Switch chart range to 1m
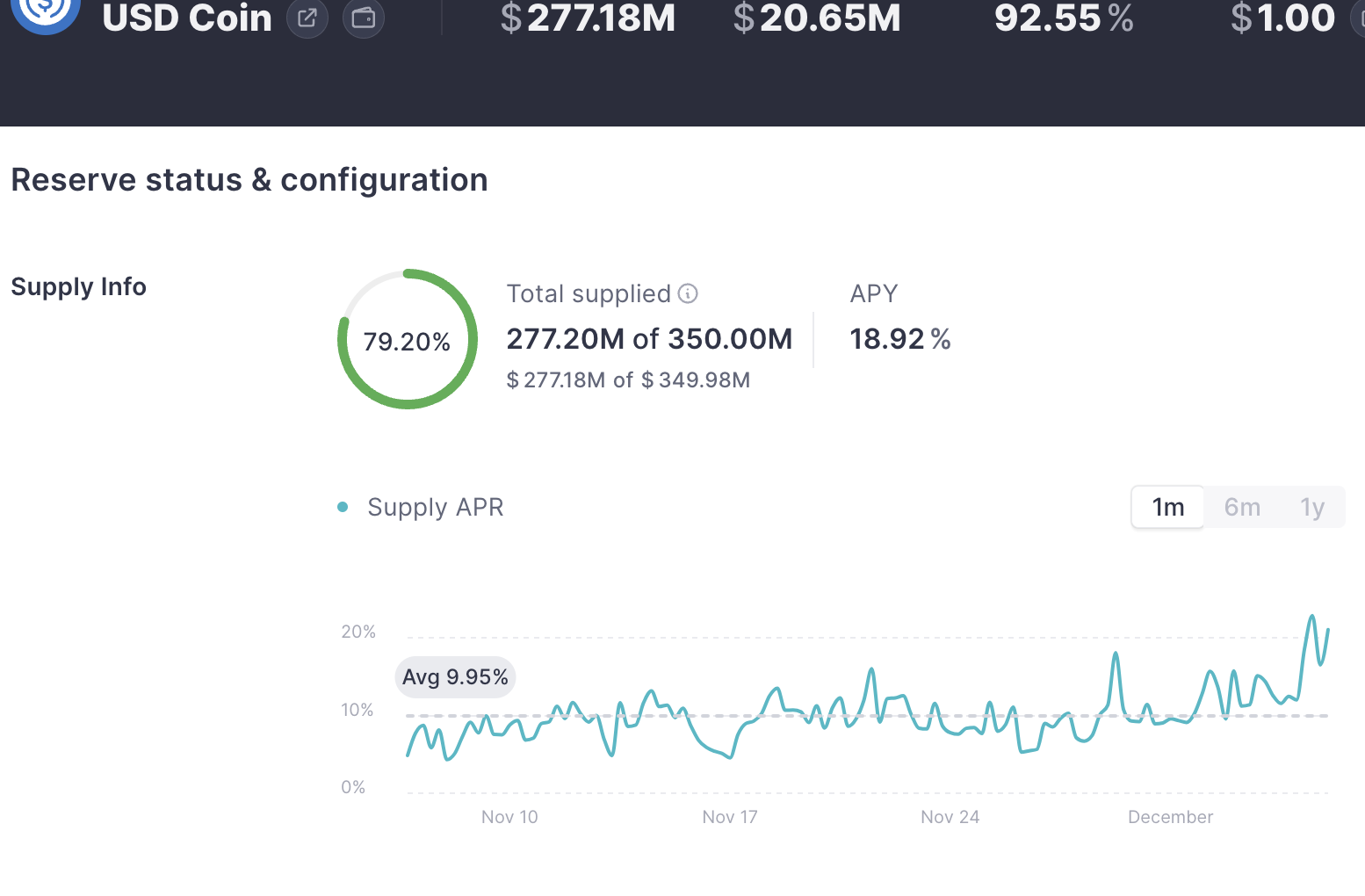The height and width of the screenshot is (896, 1365). pyautogui.click(x=1167, y=507)
